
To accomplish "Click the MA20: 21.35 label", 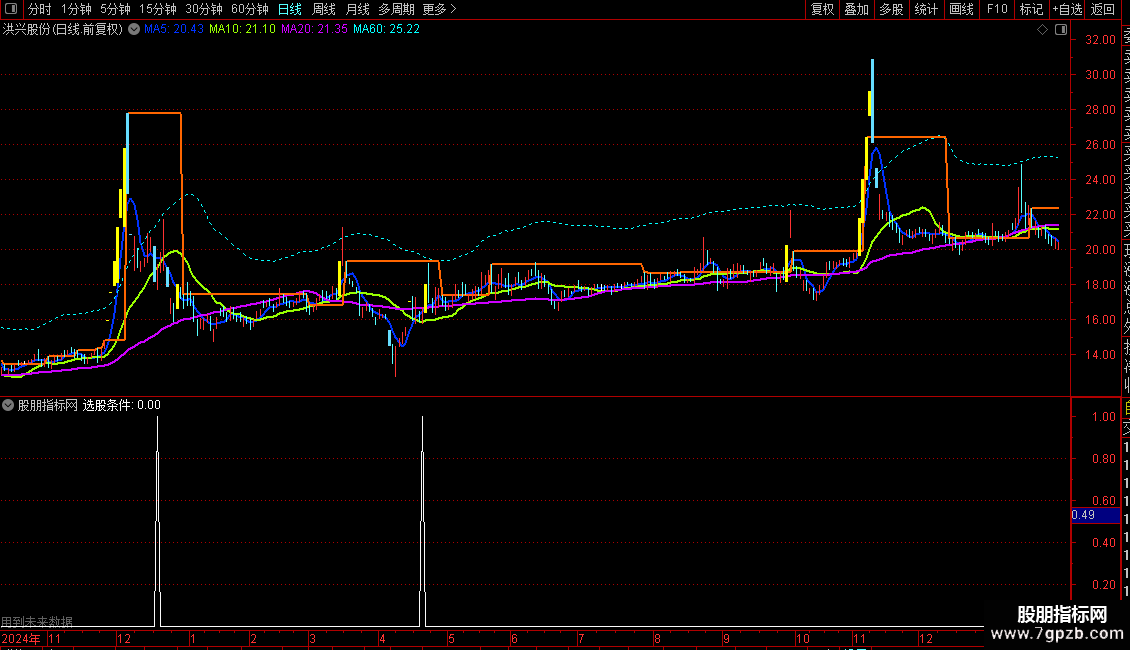I will click(314, 29).
